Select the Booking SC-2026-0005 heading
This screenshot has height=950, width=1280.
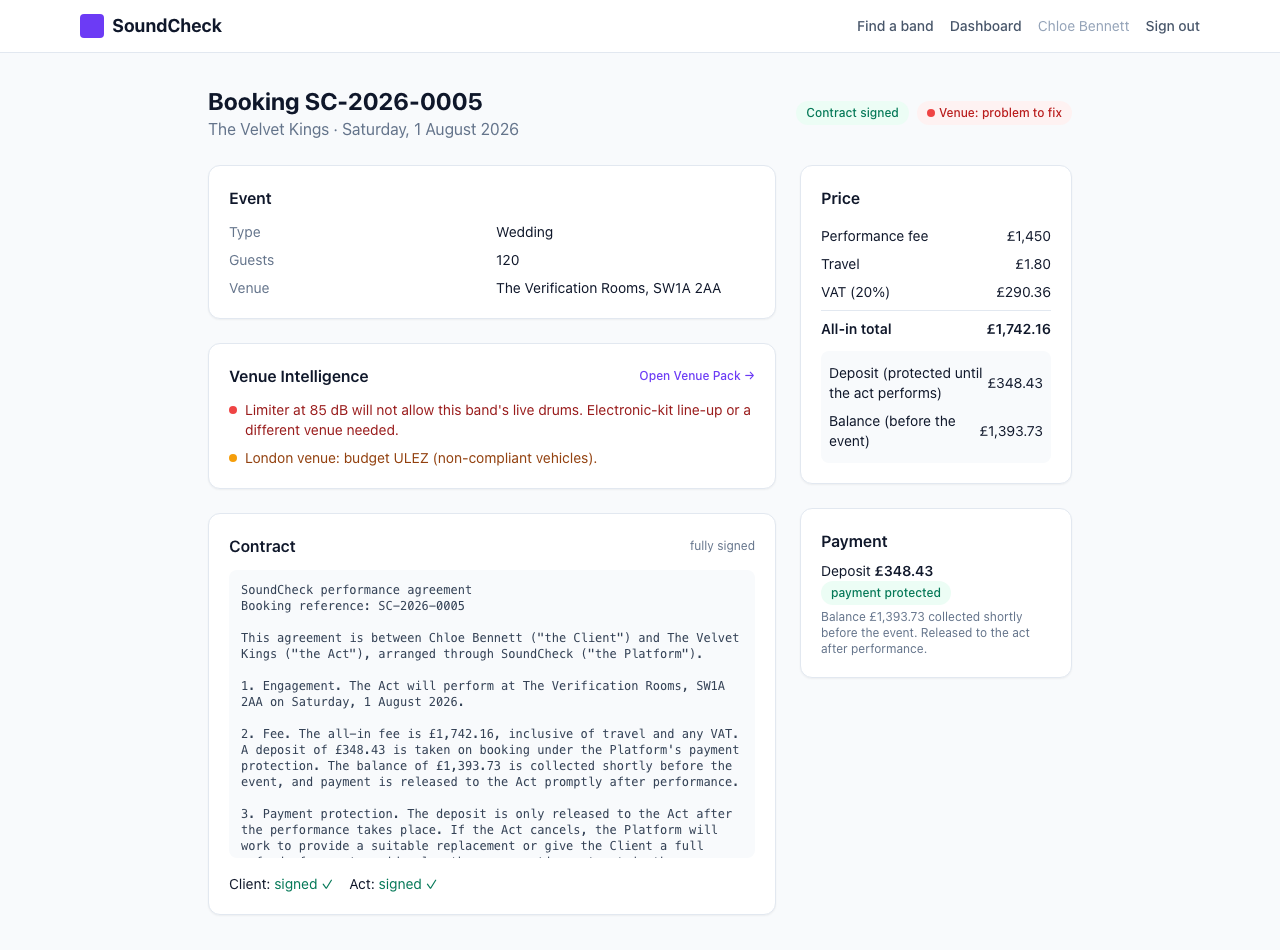345,102
